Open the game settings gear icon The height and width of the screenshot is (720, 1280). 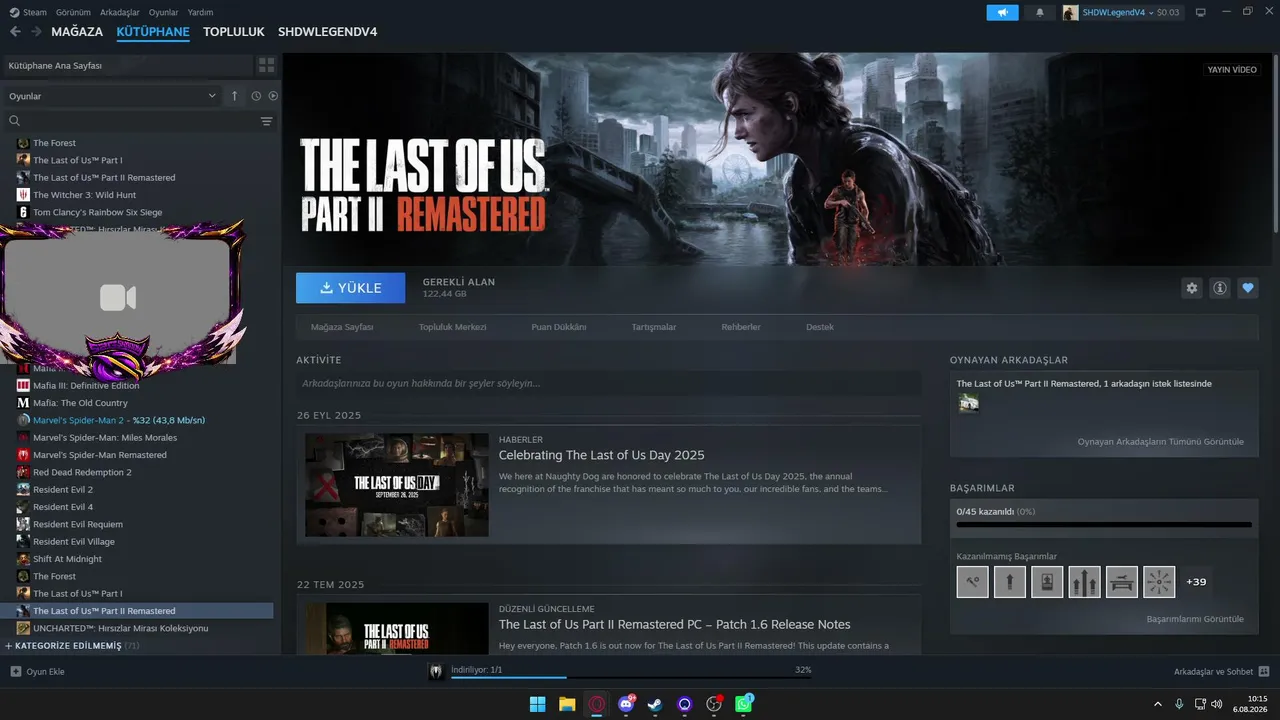[1192, 288]
